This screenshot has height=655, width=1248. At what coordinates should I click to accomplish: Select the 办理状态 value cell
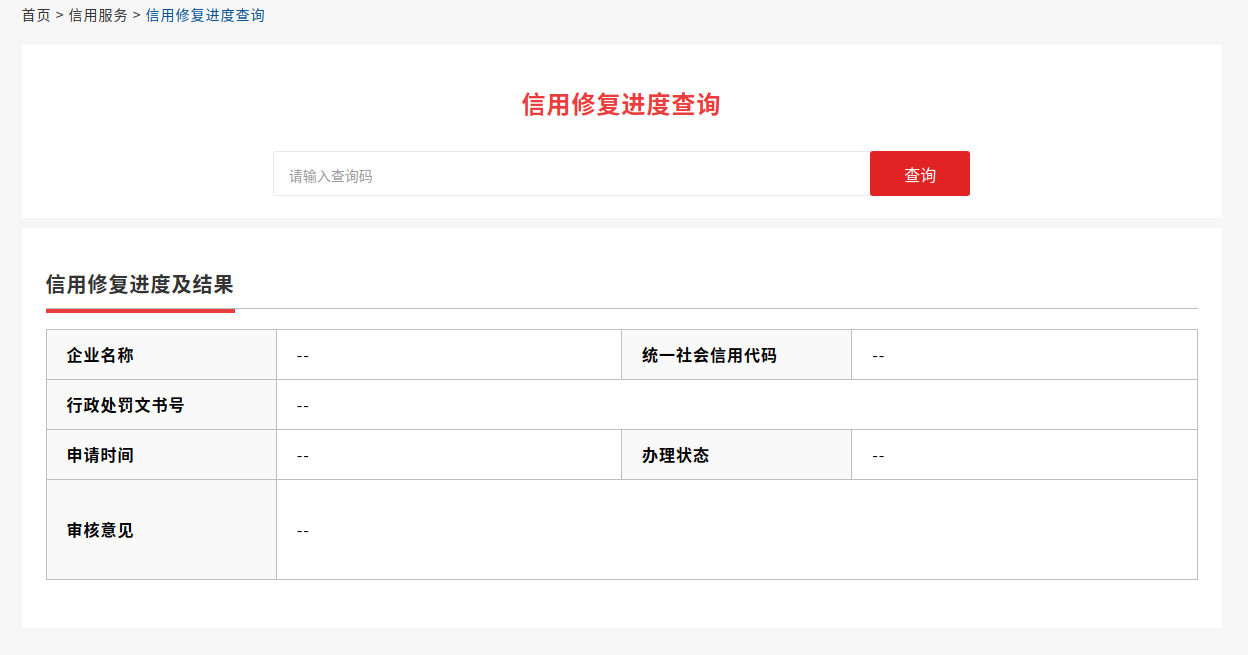[1023, 455]
